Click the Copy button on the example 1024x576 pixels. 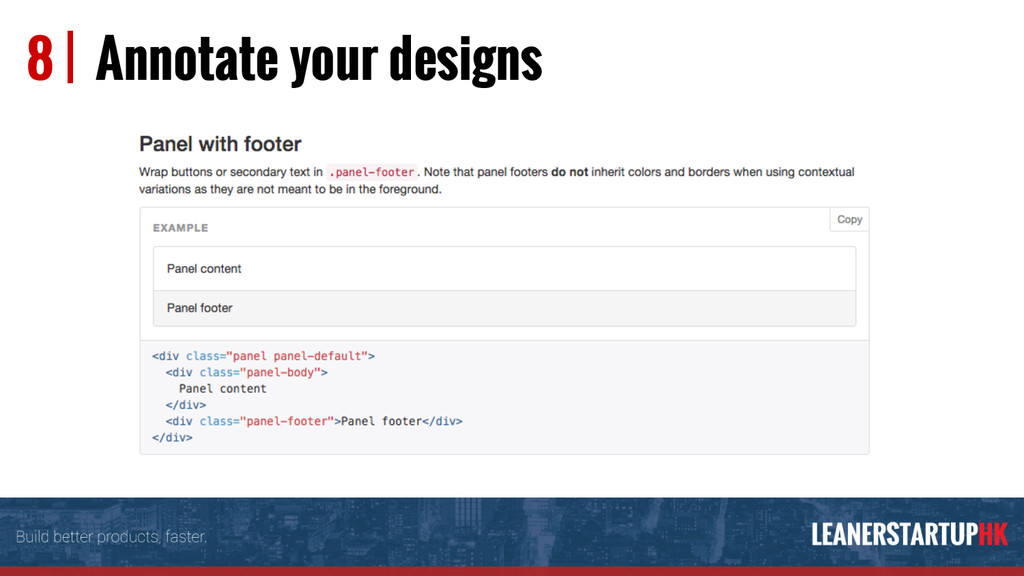pos(849,219)
